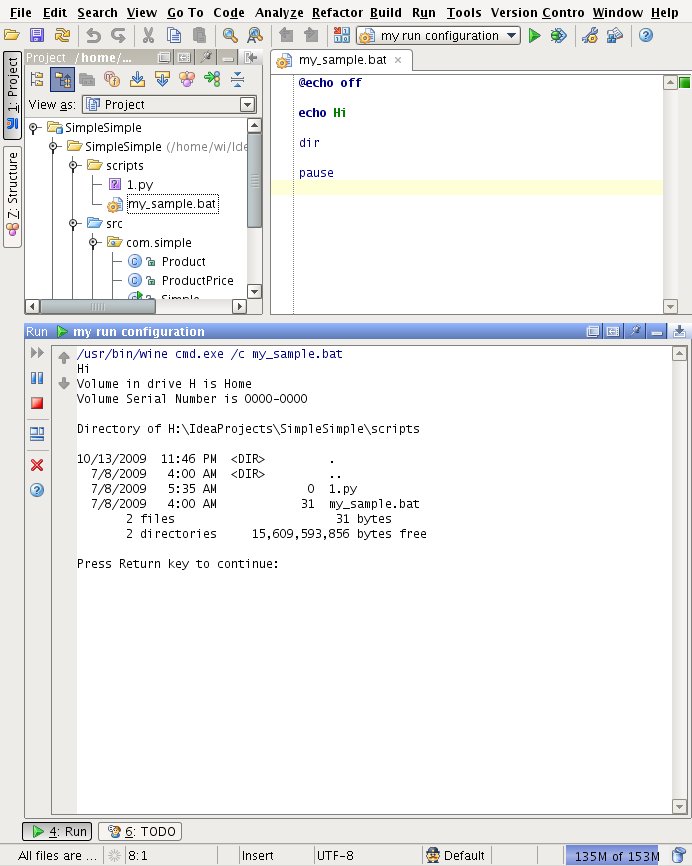This screenshot has height=866, width=692.
Task: Open the 1: Project side tab
Action: 12,95
